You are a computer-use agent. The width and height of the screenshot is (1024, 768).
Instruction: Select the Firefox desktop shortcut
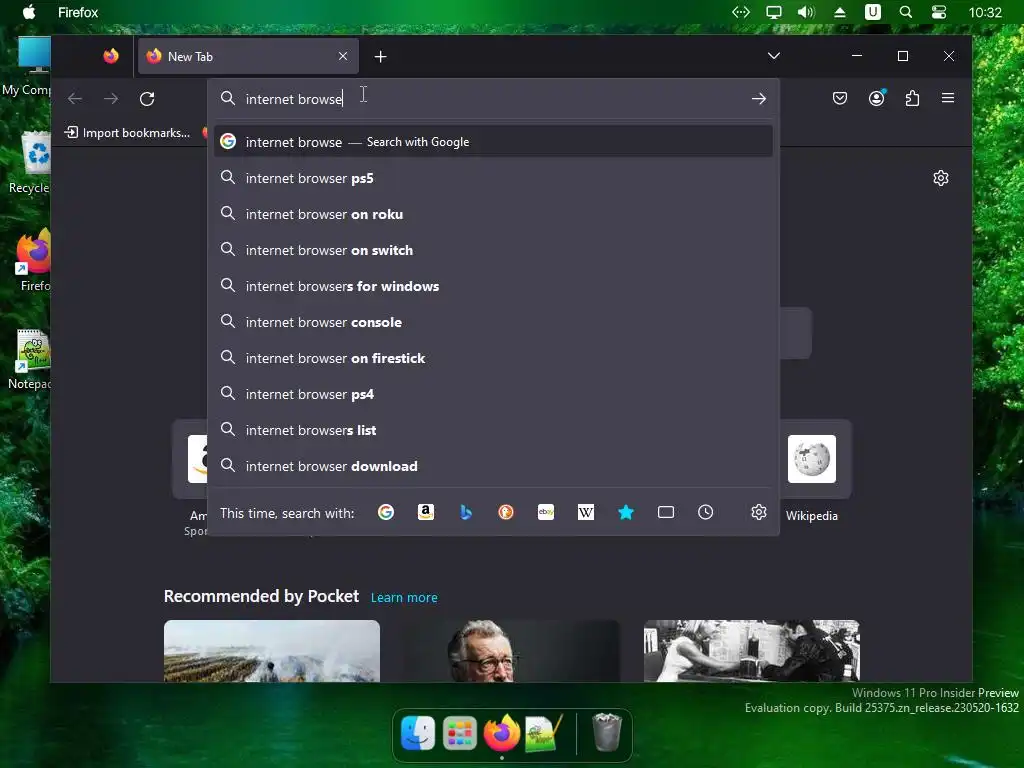click(33, 261)
